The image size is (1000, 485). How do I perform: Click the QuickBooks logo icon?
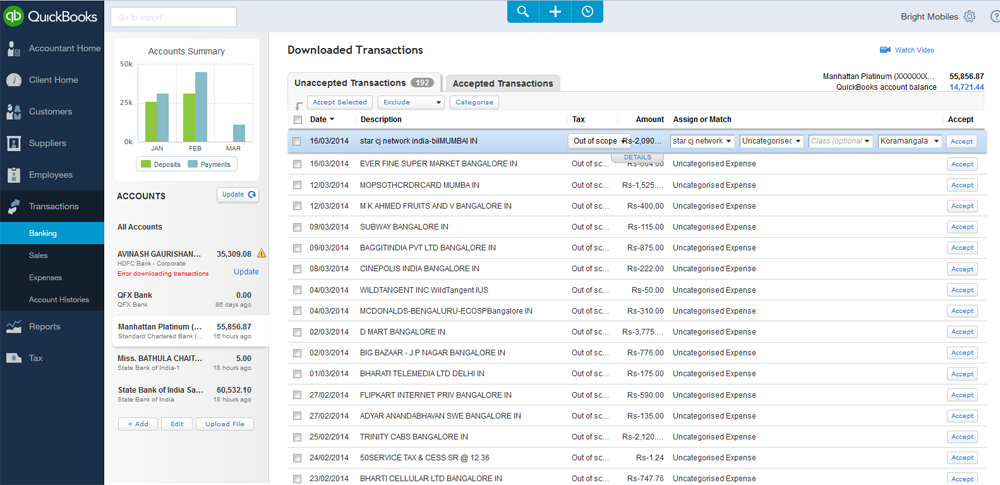click(13, 17)
